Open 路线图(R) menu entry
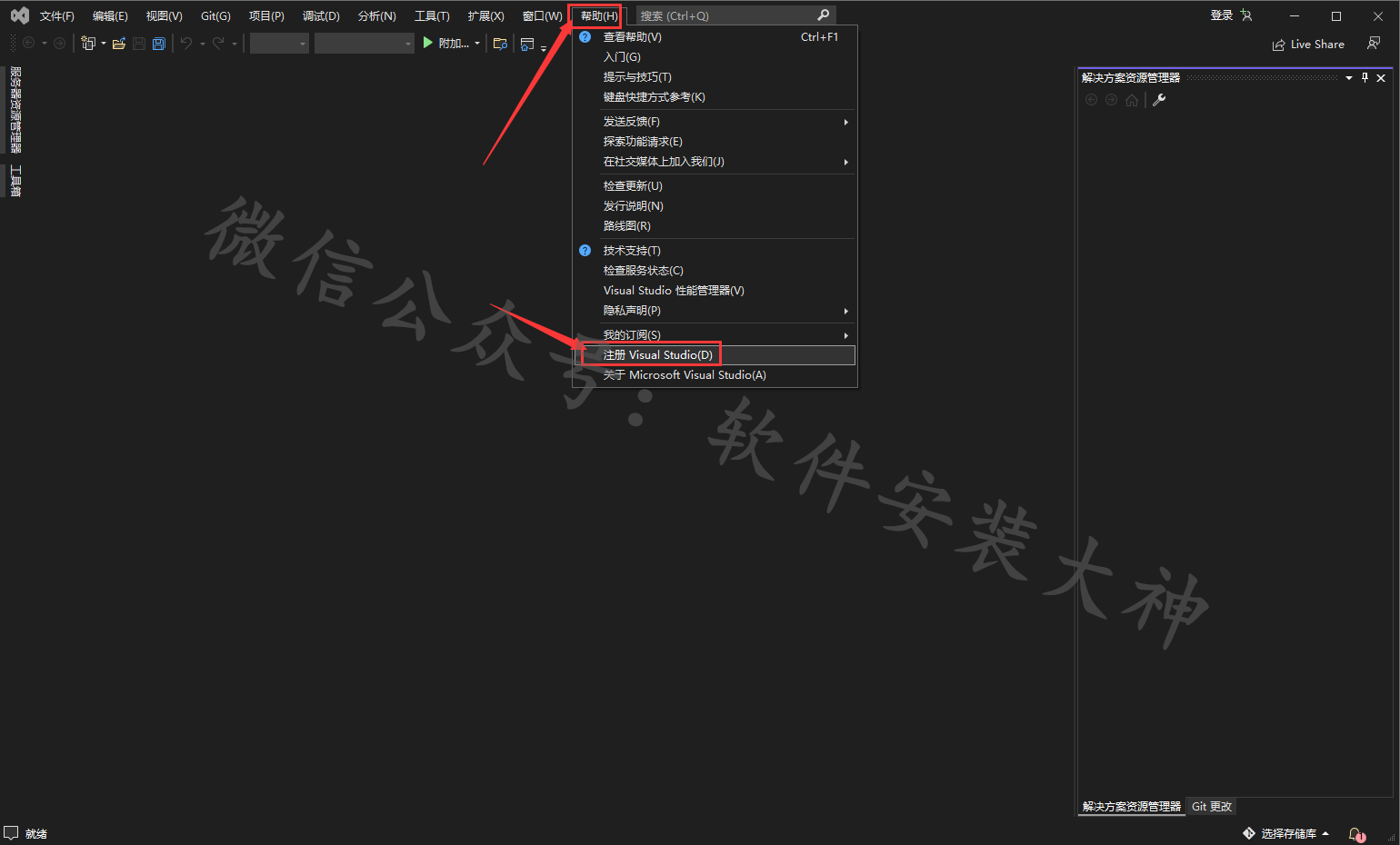 coord(715,226)
